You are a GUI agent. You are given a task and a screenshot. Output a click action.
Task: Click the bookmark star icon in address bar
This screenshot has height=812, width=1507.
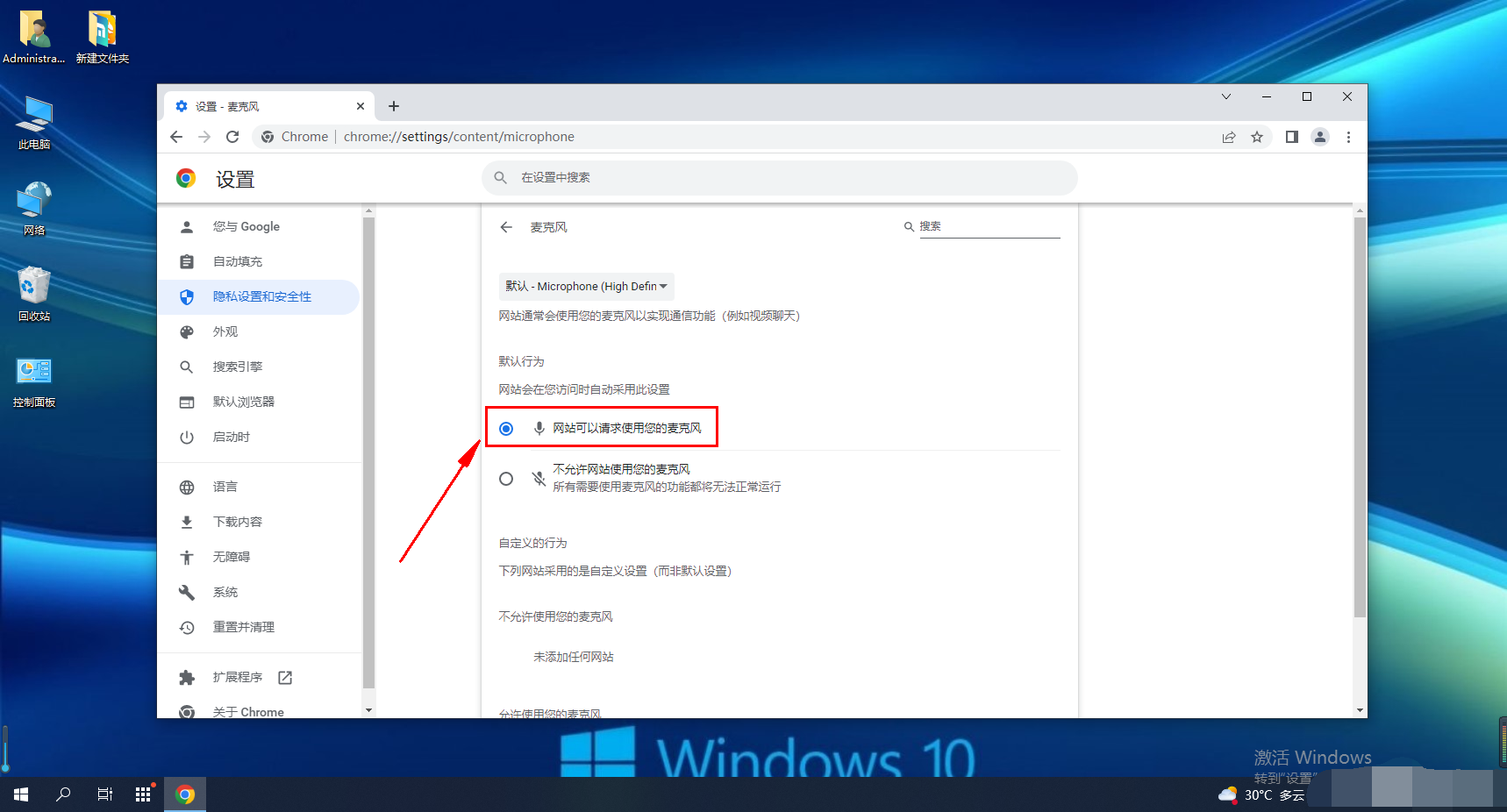[x=1257, y=137]
